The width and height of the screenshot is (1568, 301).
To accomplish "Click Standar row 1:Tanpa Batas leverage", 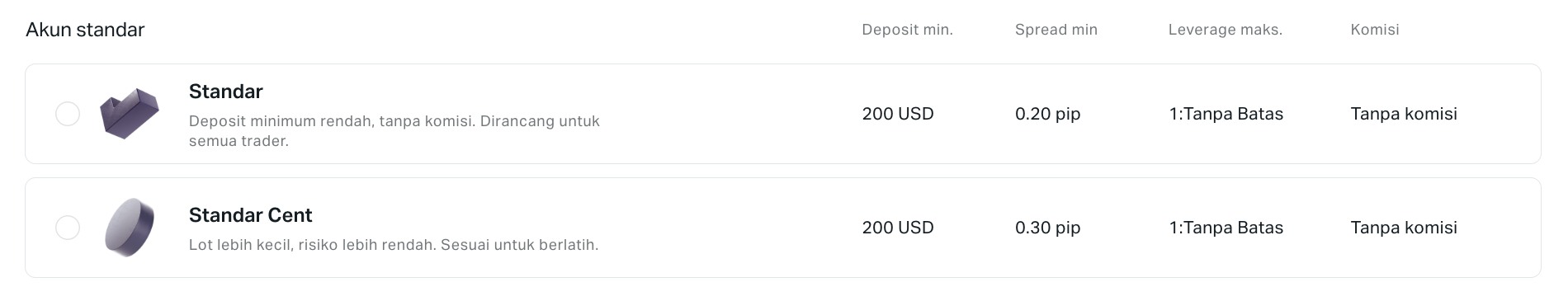I will tap(1226, 114).
